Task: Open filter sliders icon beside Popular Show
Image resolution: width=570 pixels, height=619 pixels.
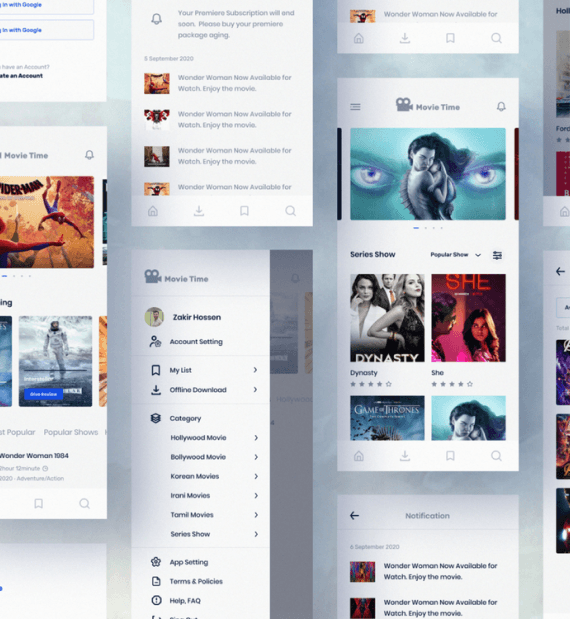Action: (x=497, y=255)
